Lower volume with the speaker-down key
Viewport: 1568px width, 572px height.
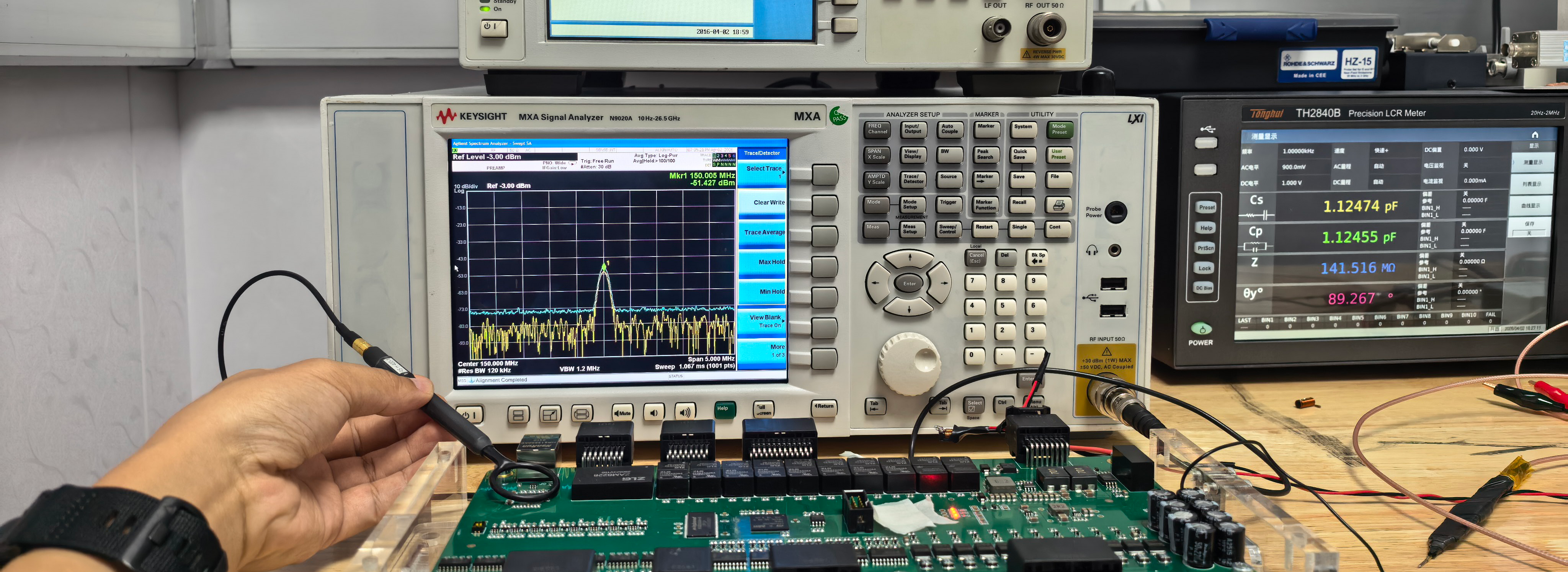click(x=654, y=412)
